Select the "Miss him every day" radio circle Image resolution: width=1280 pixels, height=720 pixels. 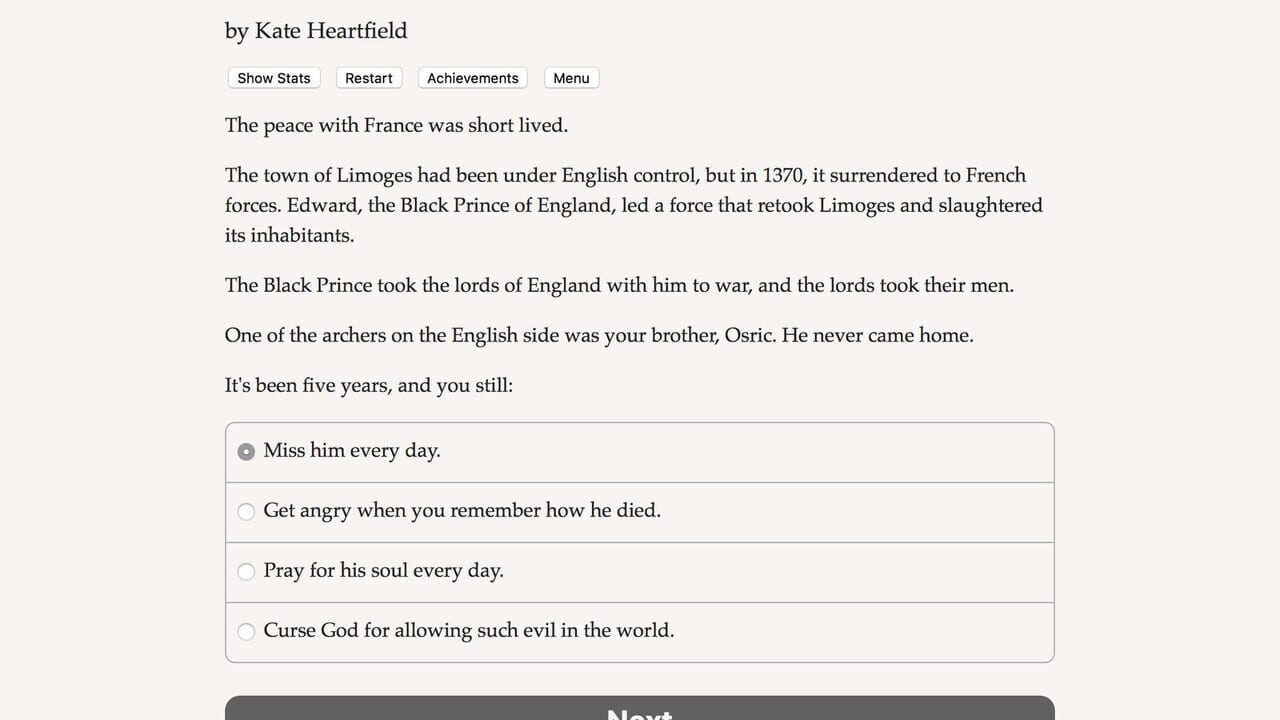coord(246,452)
